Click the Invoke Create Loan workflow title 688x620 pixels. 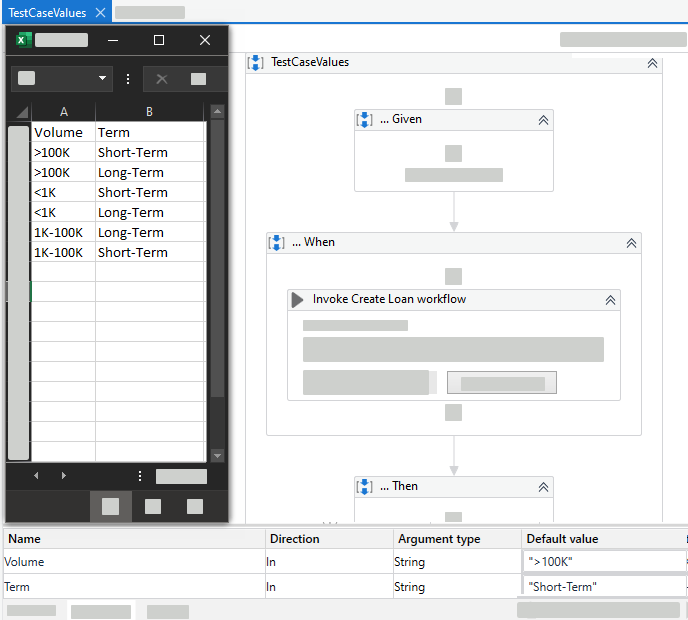(x=389, y=299)
